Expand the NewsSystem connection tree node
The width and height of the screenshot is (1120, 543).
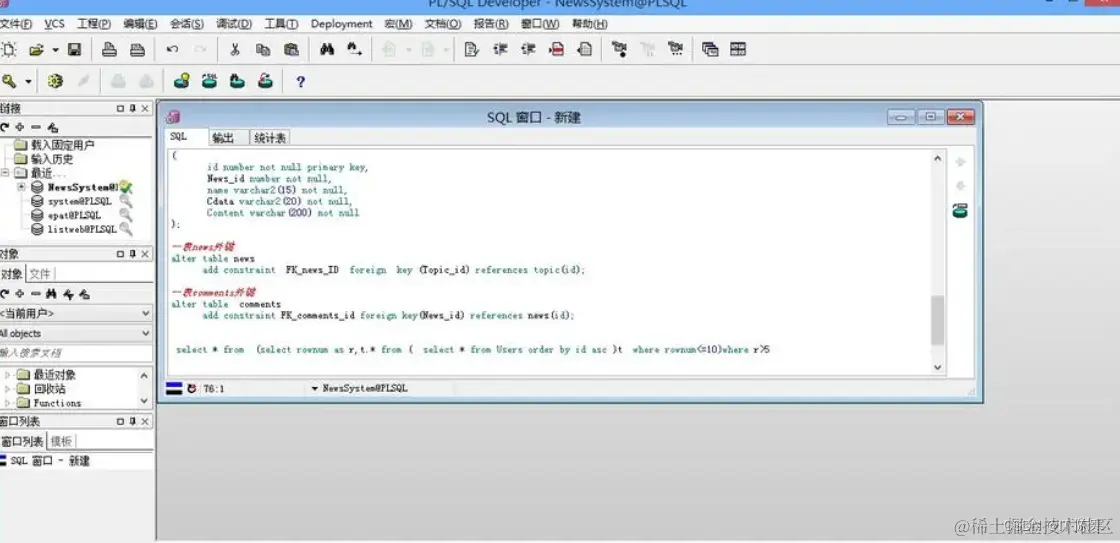[21, 186]
